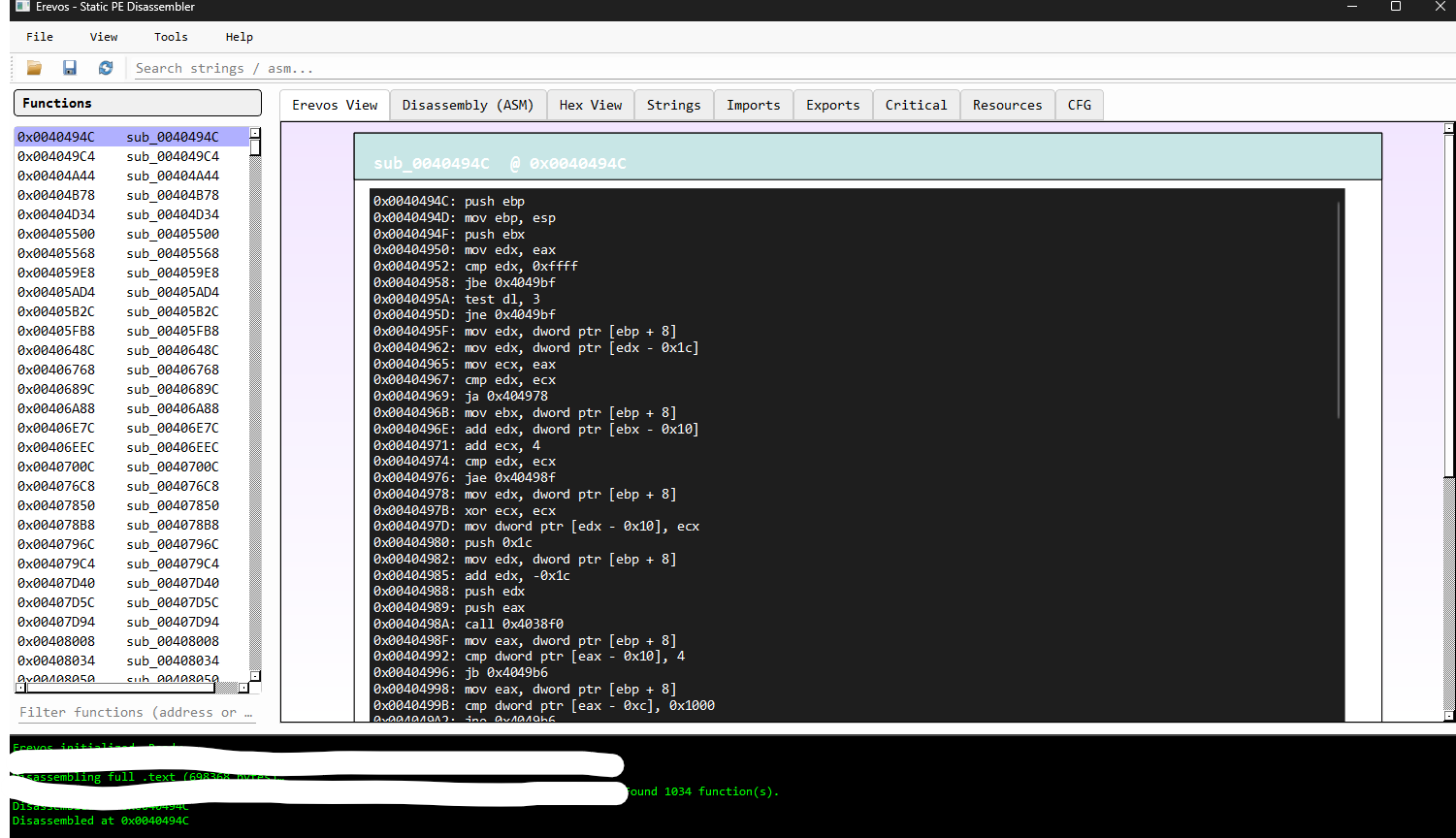Select function sub_004059E8 in the list

coord(132,273)
